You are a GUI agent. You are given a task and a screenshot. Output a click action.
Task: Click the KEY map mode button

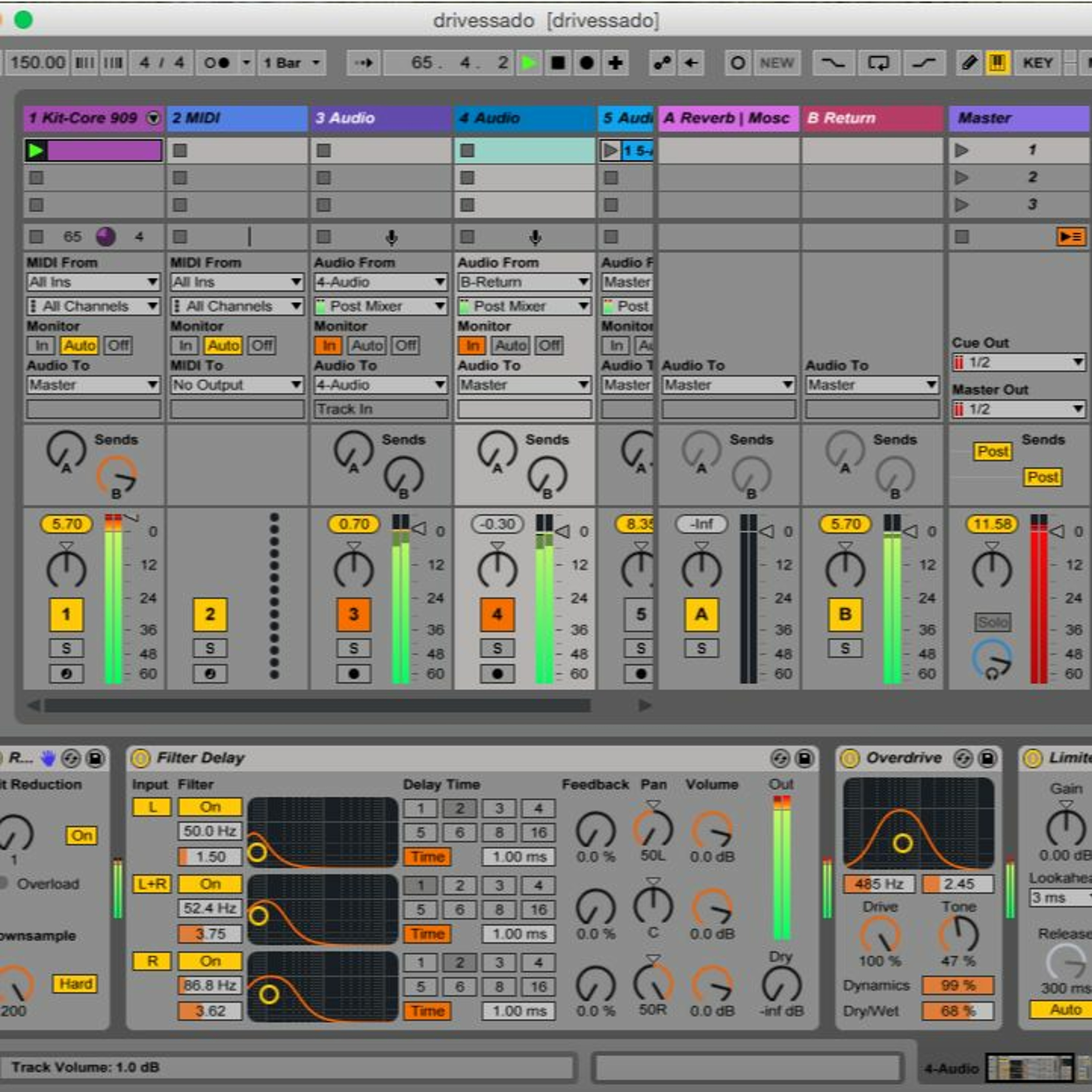(1037, 63)
